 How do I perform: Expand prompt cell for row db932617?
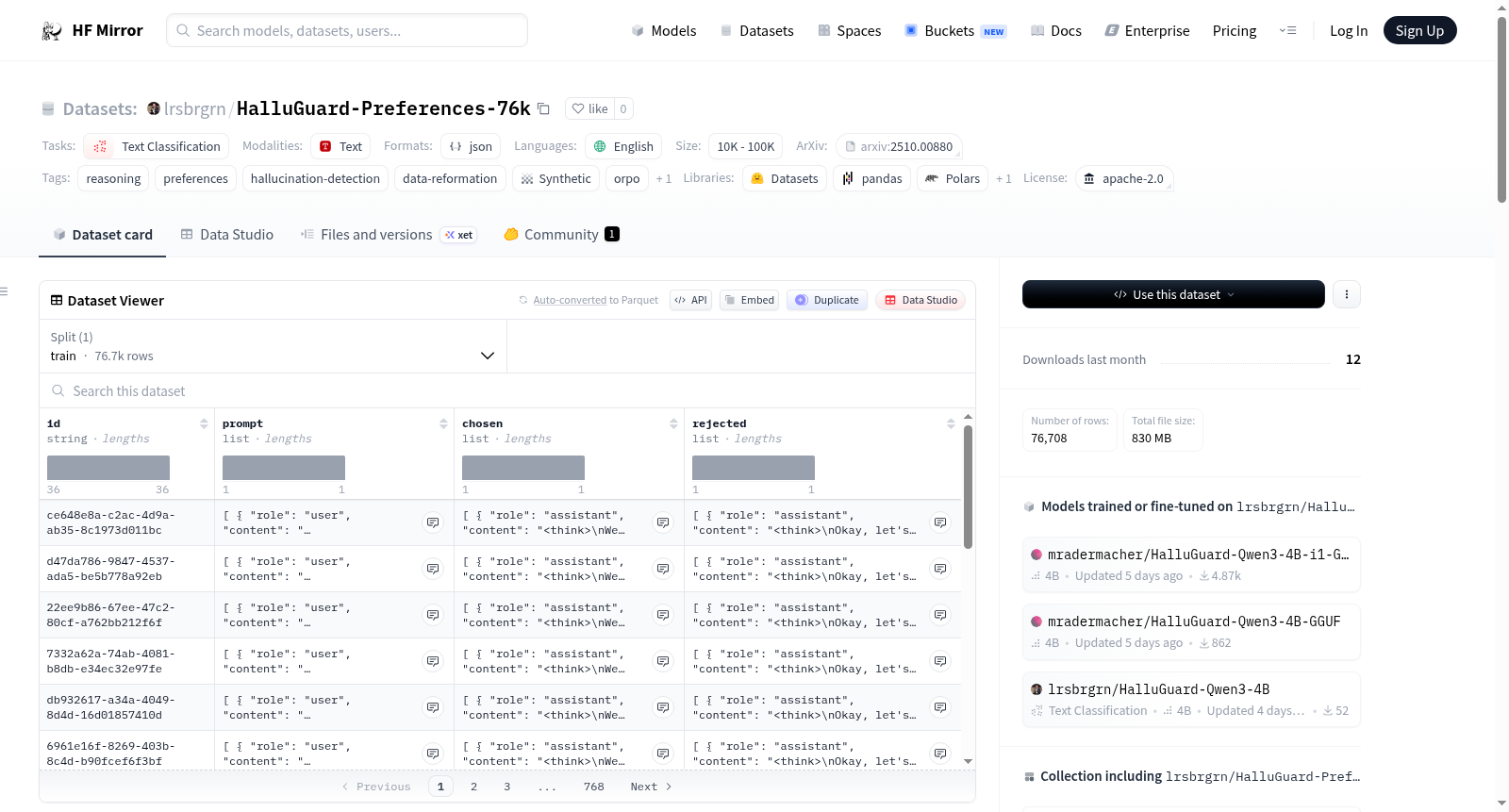[433, 707]
